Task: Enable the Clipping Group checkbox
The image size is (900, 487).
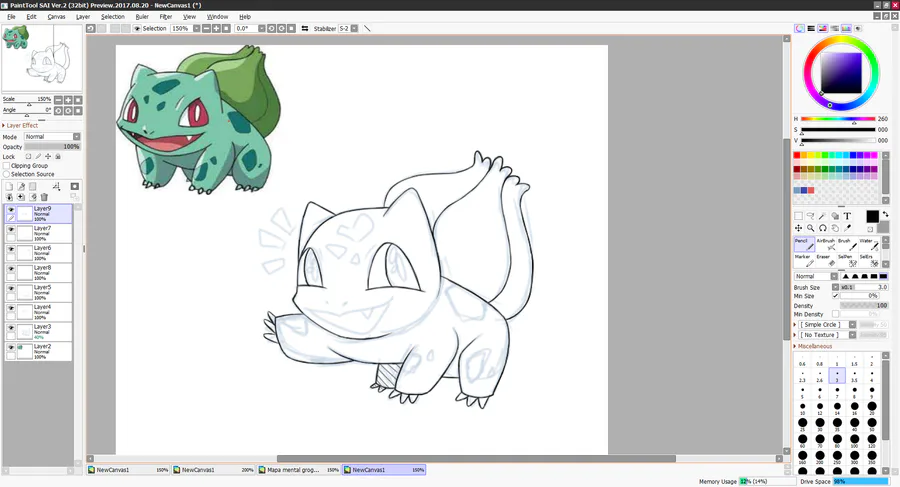Action: click(x=7, y=165)
